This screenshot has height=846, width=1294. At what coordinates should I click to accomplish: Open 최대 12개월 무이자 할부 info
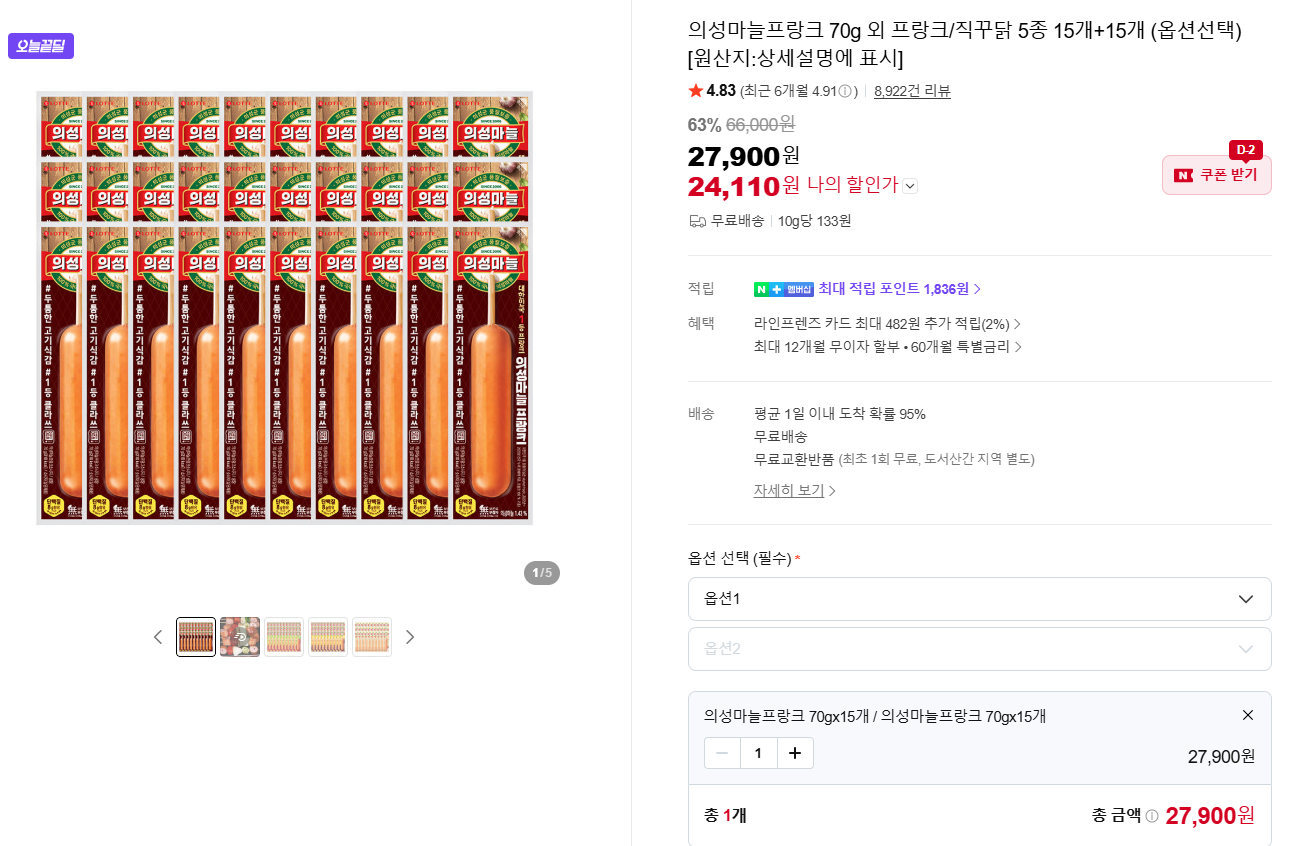pos(887,347)
